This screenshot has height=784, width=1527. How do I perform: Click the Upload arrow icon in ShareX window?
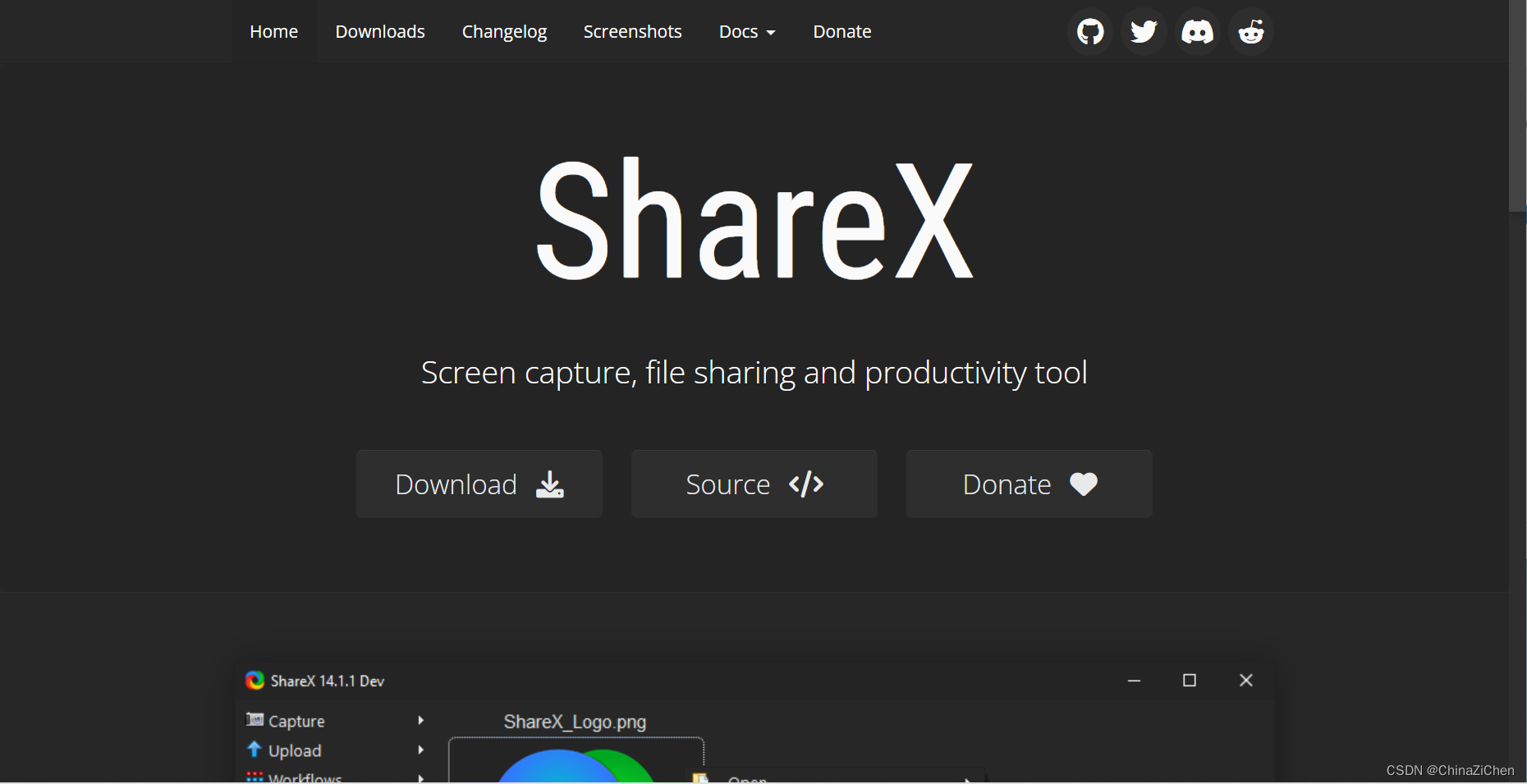pos(254,750)
